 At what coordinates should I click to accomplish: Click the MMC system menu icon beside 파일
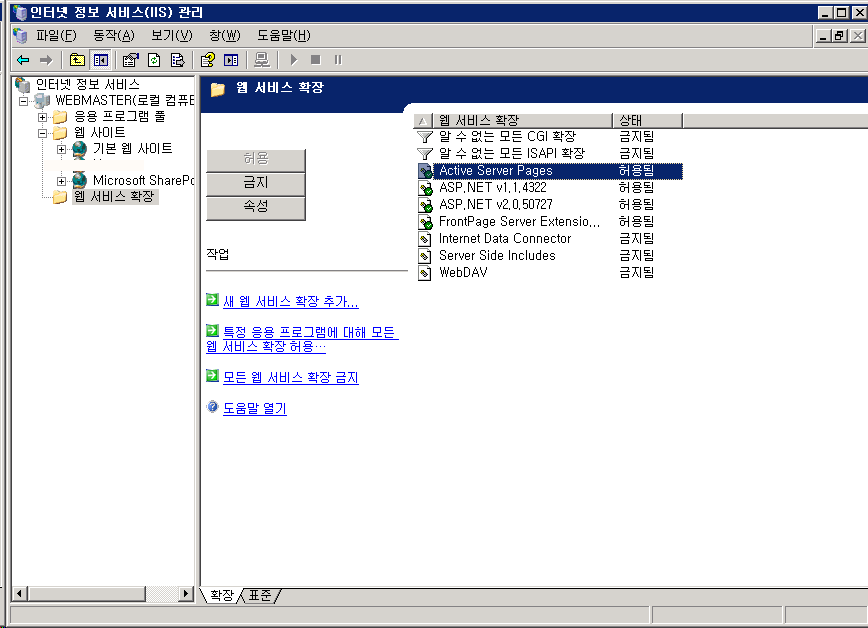click(20, 35)
